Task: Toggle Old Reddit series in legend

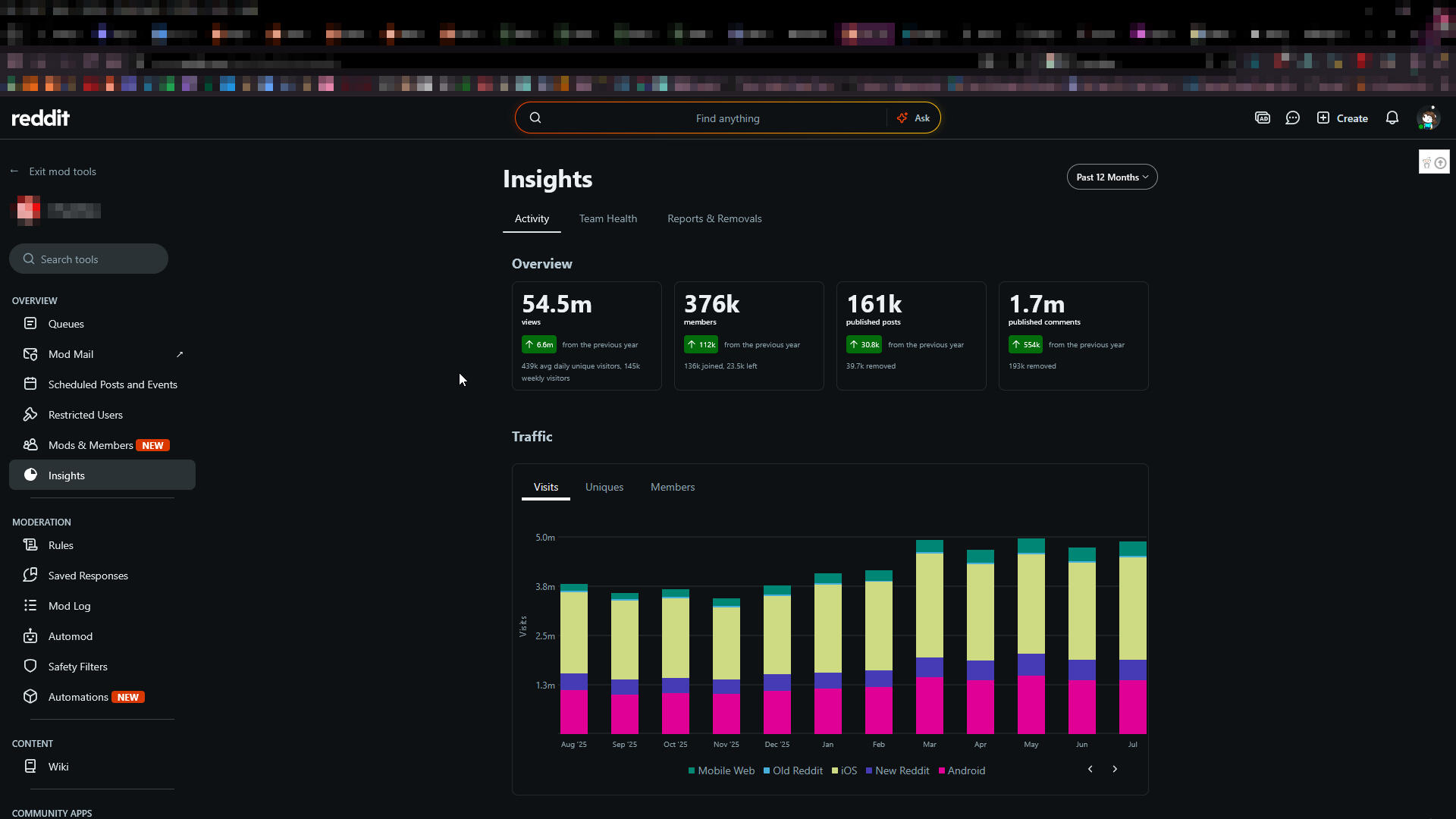Action: click(x=793, y=770)
